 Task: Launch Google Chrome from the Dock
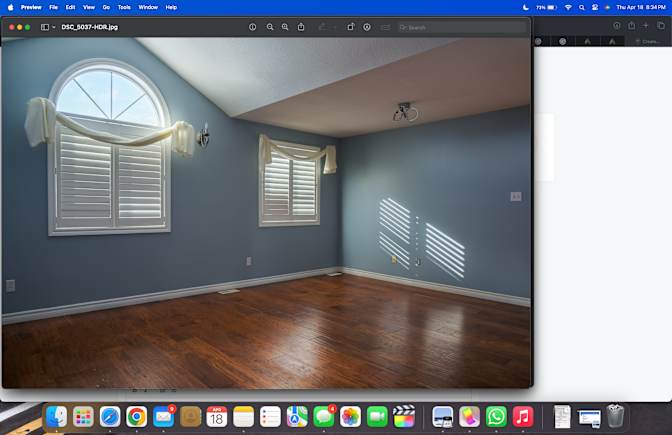pos(137,417)
